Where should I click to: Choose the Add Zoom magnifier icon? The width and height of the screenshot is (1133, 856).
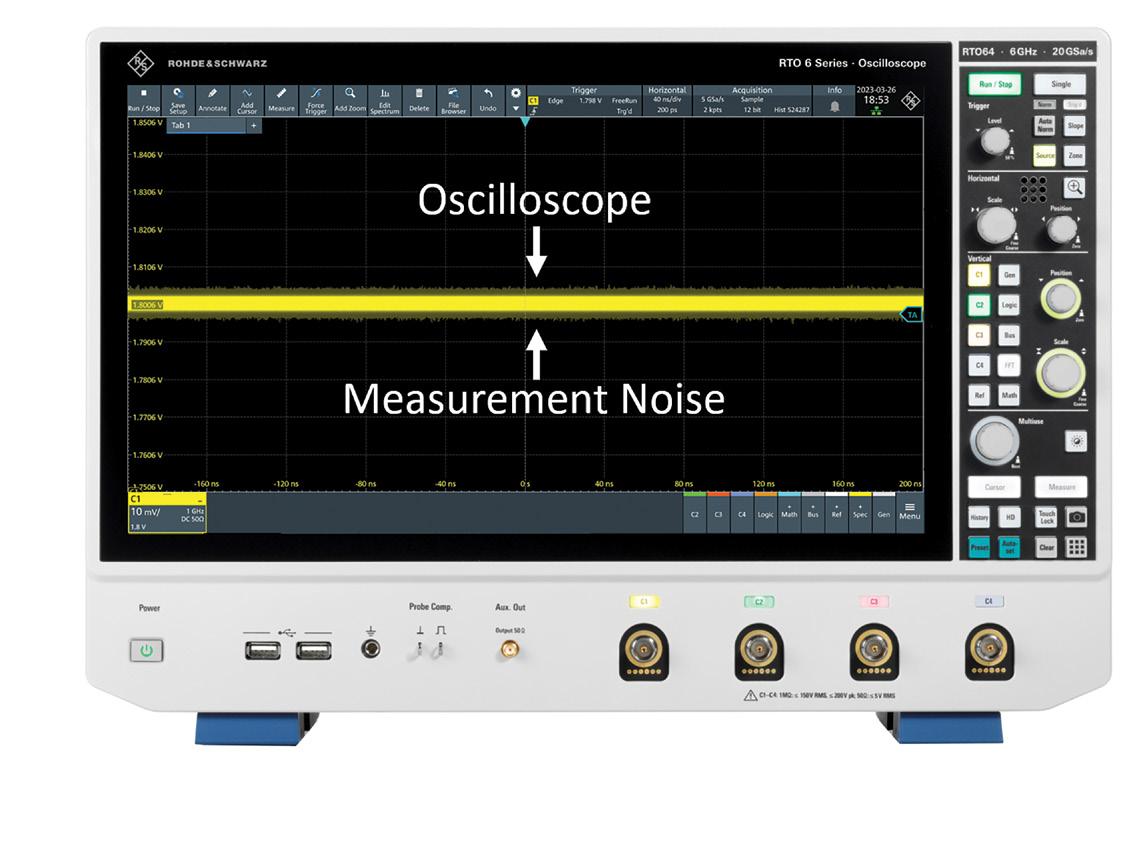[x=350, y=100]
